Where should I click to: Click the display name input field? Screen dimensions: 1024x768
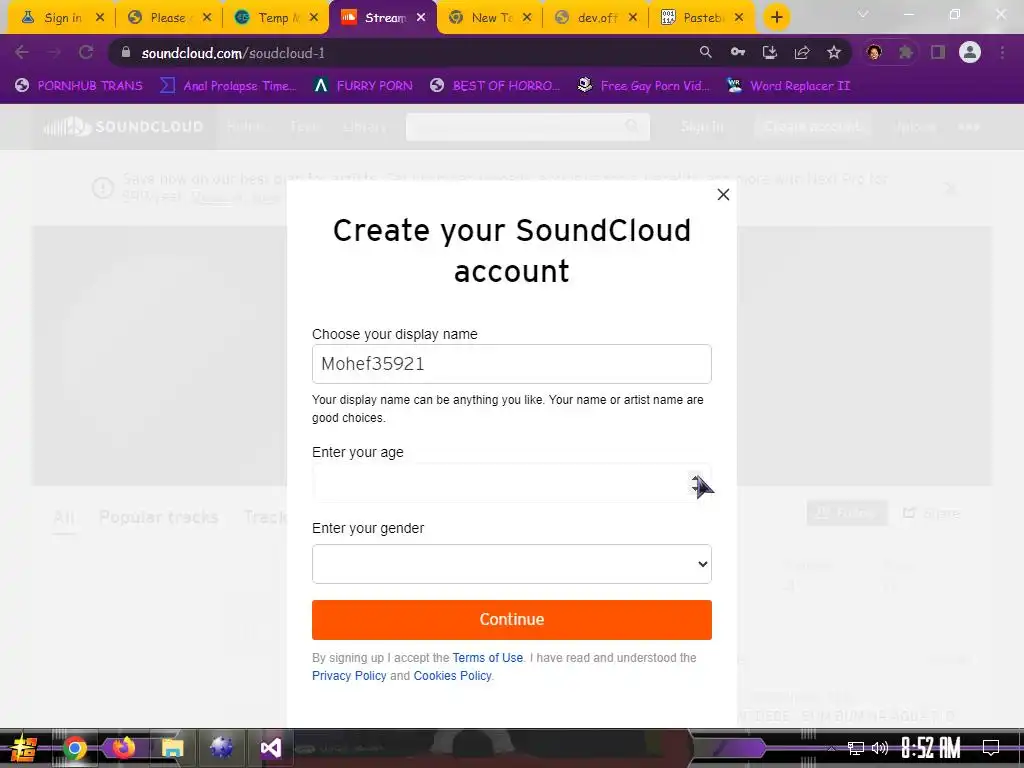click(511, 364)
